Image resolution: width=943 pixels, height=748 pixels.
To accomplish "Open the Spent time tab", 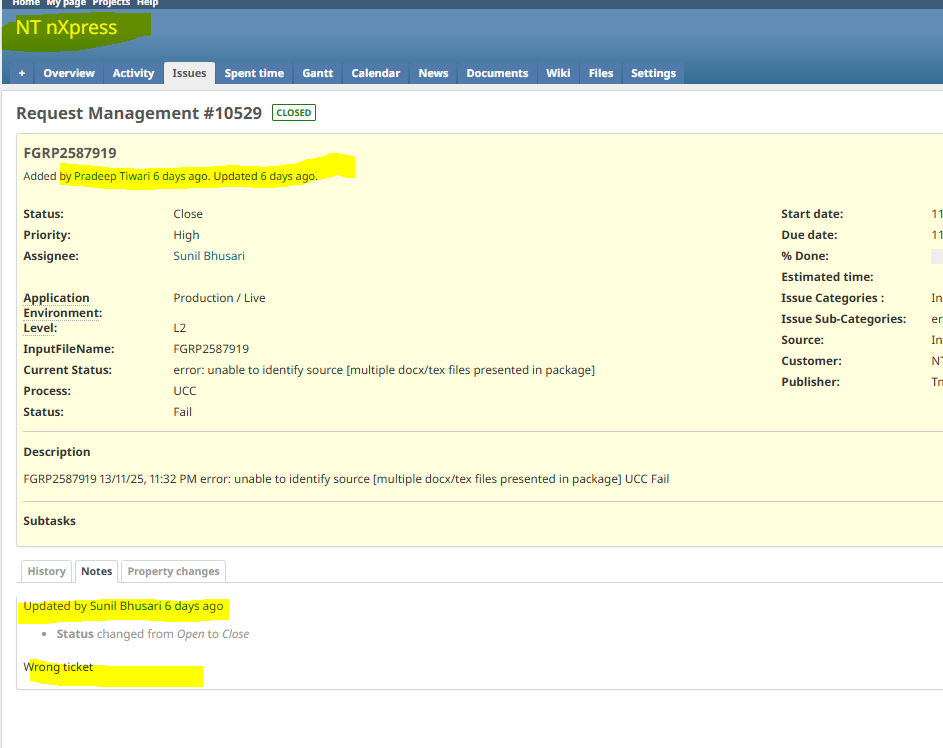I will tap(254, 73).
